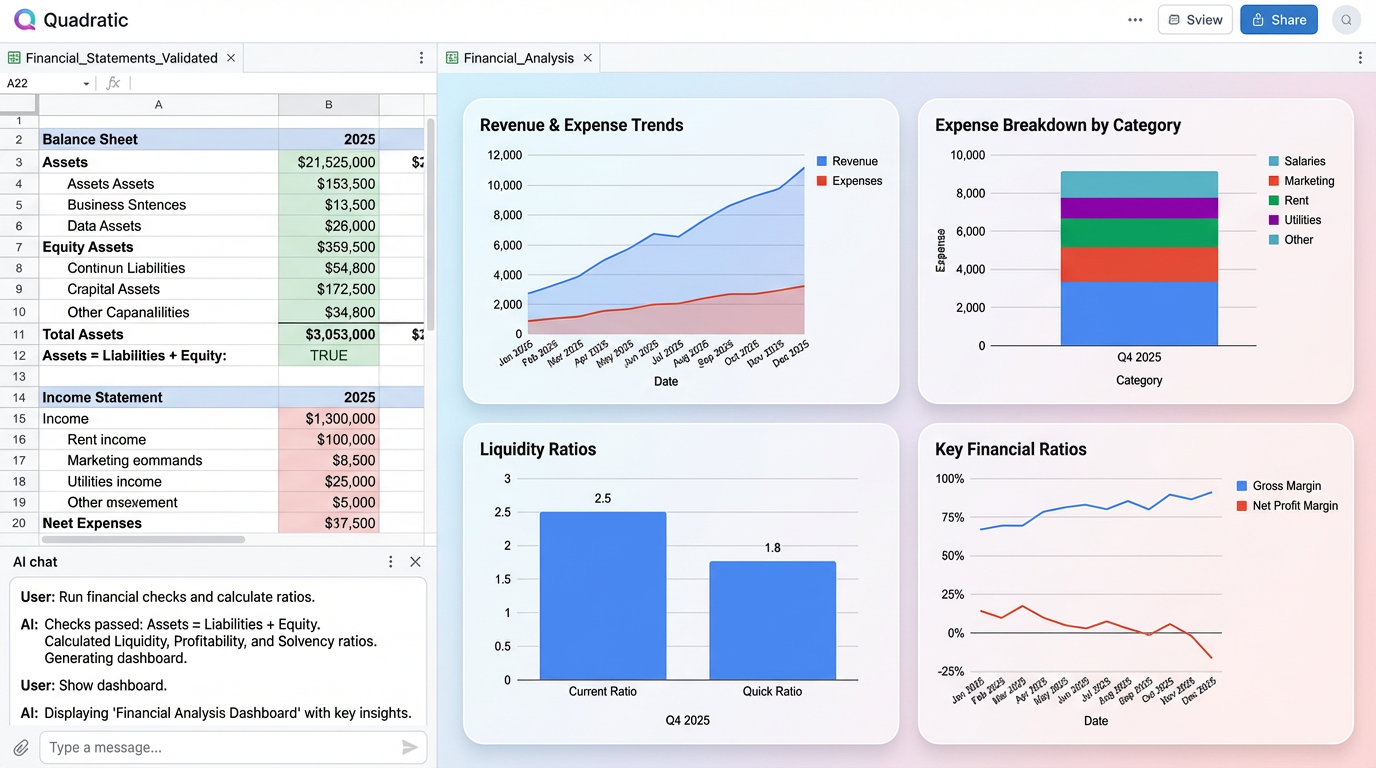Click the Sview button
The height and width of the screenshot is (768, 1376).
click(x=1195, y=20)
